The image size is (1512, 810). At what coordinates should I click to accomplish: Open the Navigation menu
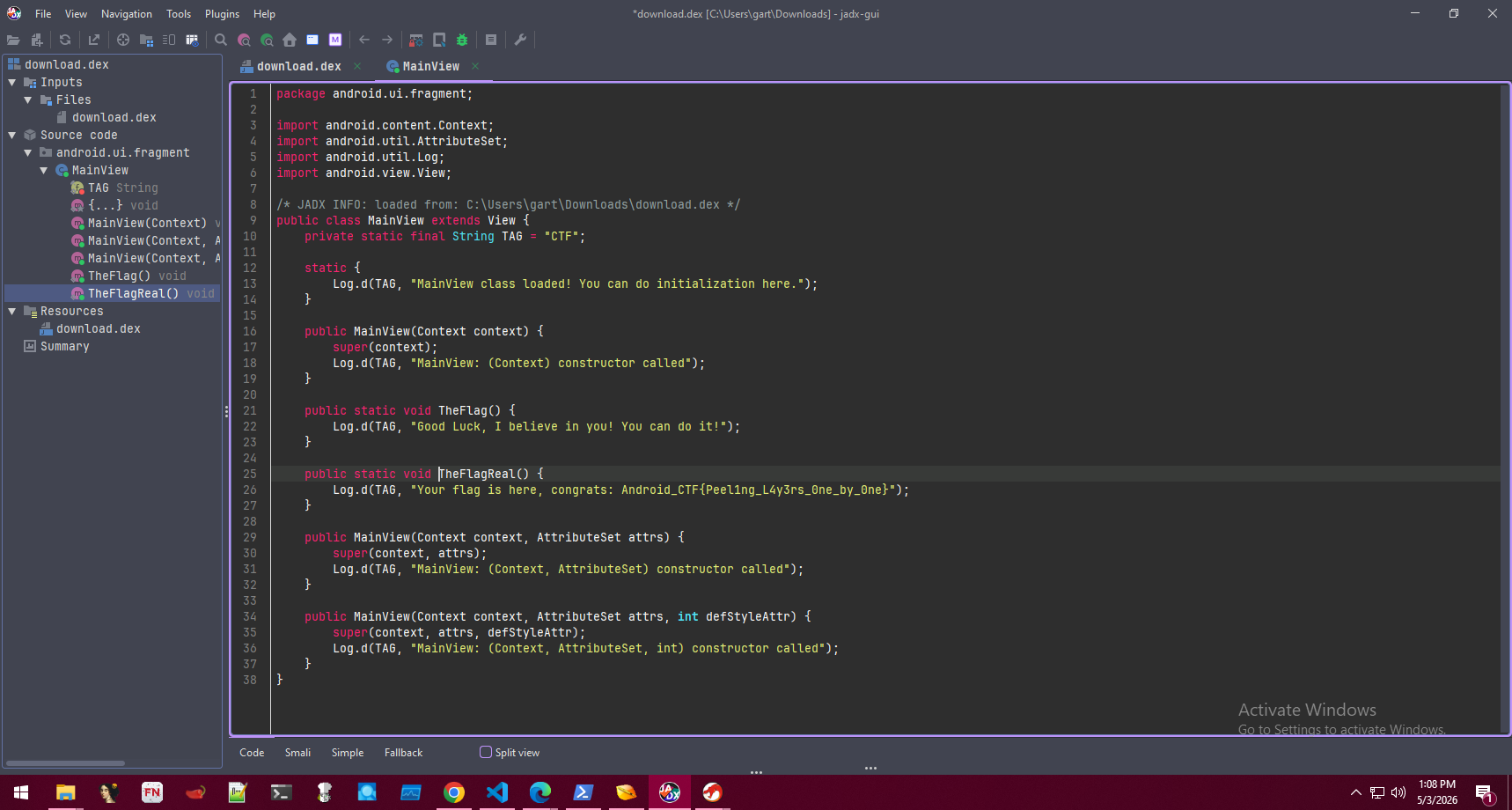point(127,14)
